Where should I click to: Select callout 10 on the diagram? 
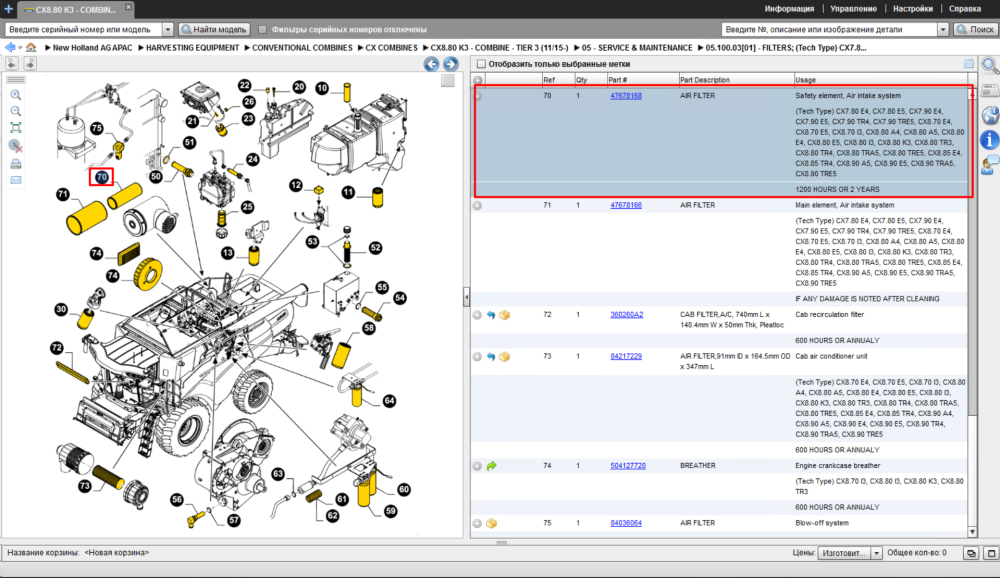pos(322,89)
